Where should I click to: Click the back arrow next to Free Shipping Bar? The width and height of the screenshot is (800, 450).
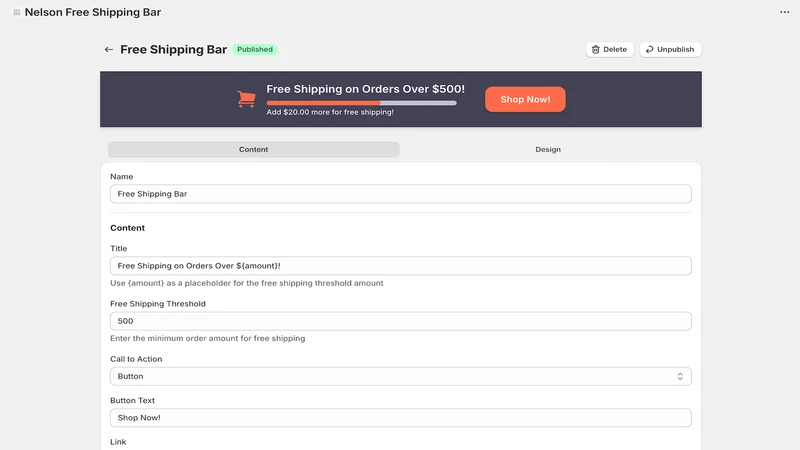tap(108, 49)
